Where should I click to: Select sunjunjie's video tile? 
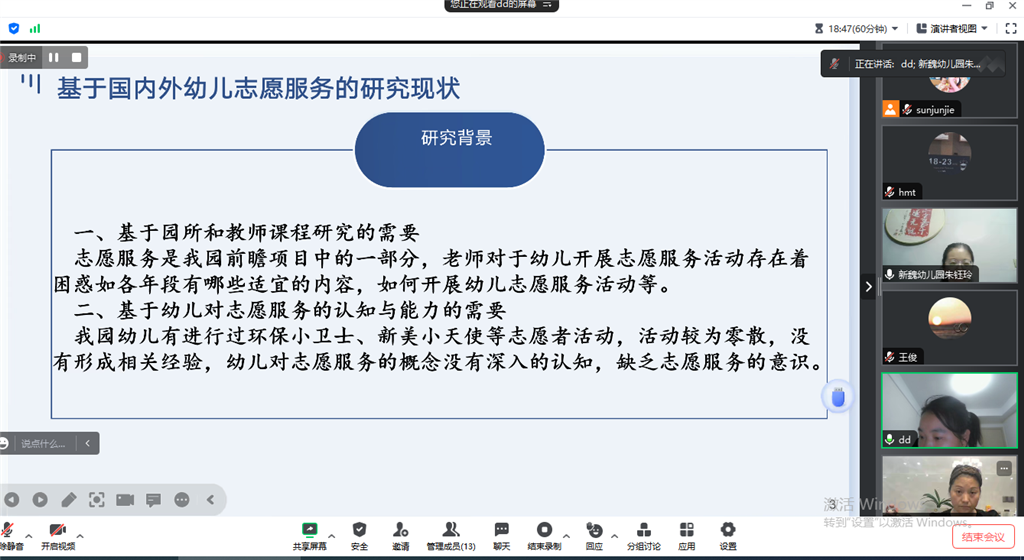coord(949,80)
